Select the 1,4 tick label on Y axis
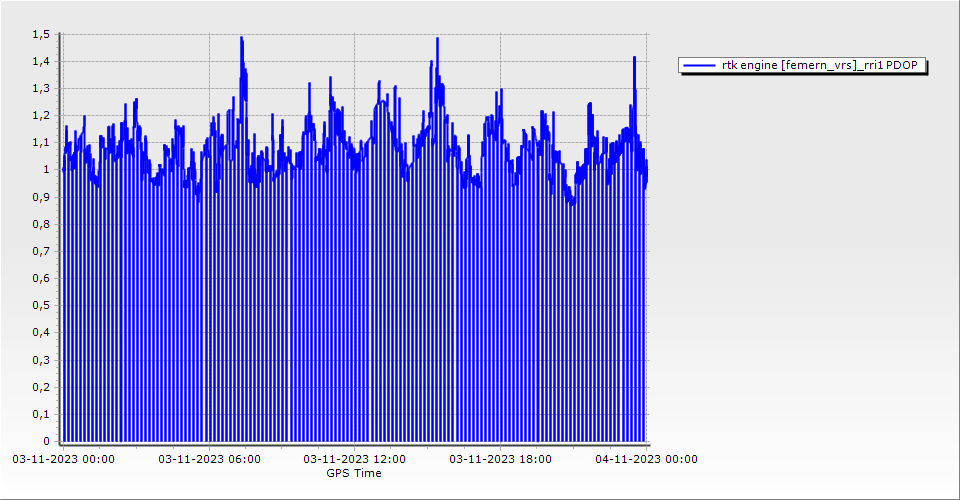Screen dimensions: 960x500 [x=40, y=61]
